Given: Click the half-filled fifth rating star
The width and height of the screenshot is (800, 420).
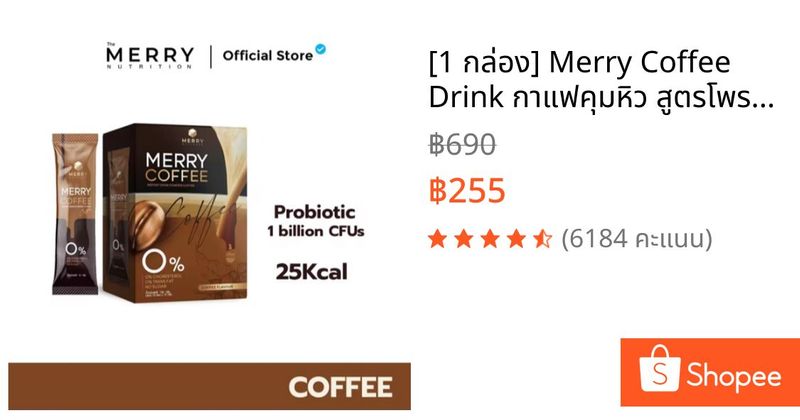Looking at the screenshot, I should click(x=543, y=238).
